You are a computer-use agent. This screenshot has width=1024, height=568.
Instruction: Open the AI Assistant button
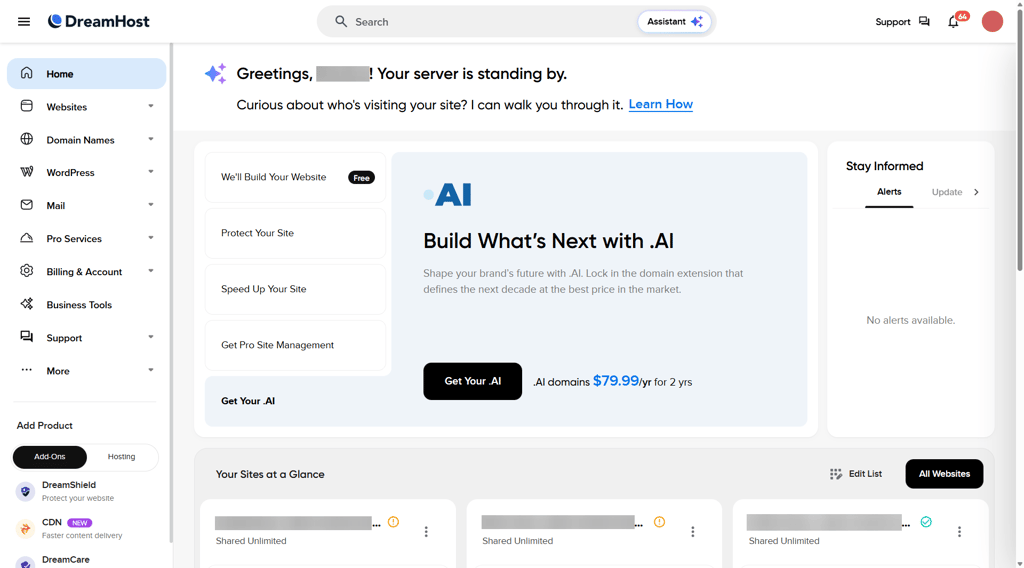pos(674,22)
